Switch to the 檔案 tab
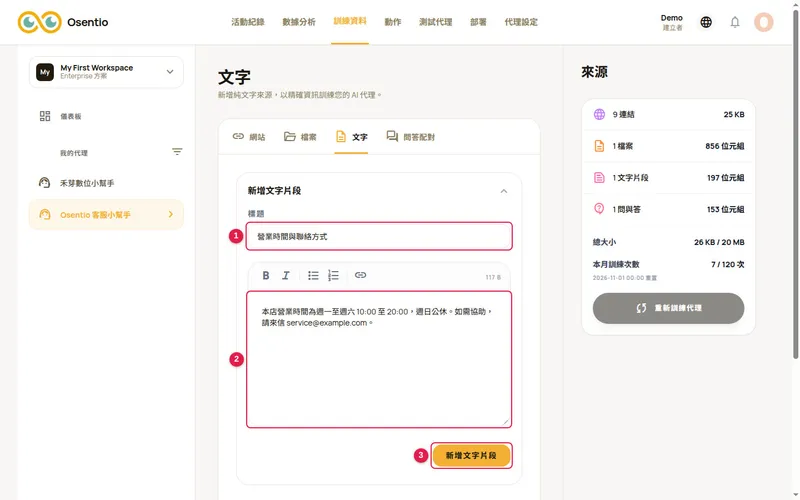Screen dimensions: 800x500 (300, 137)
